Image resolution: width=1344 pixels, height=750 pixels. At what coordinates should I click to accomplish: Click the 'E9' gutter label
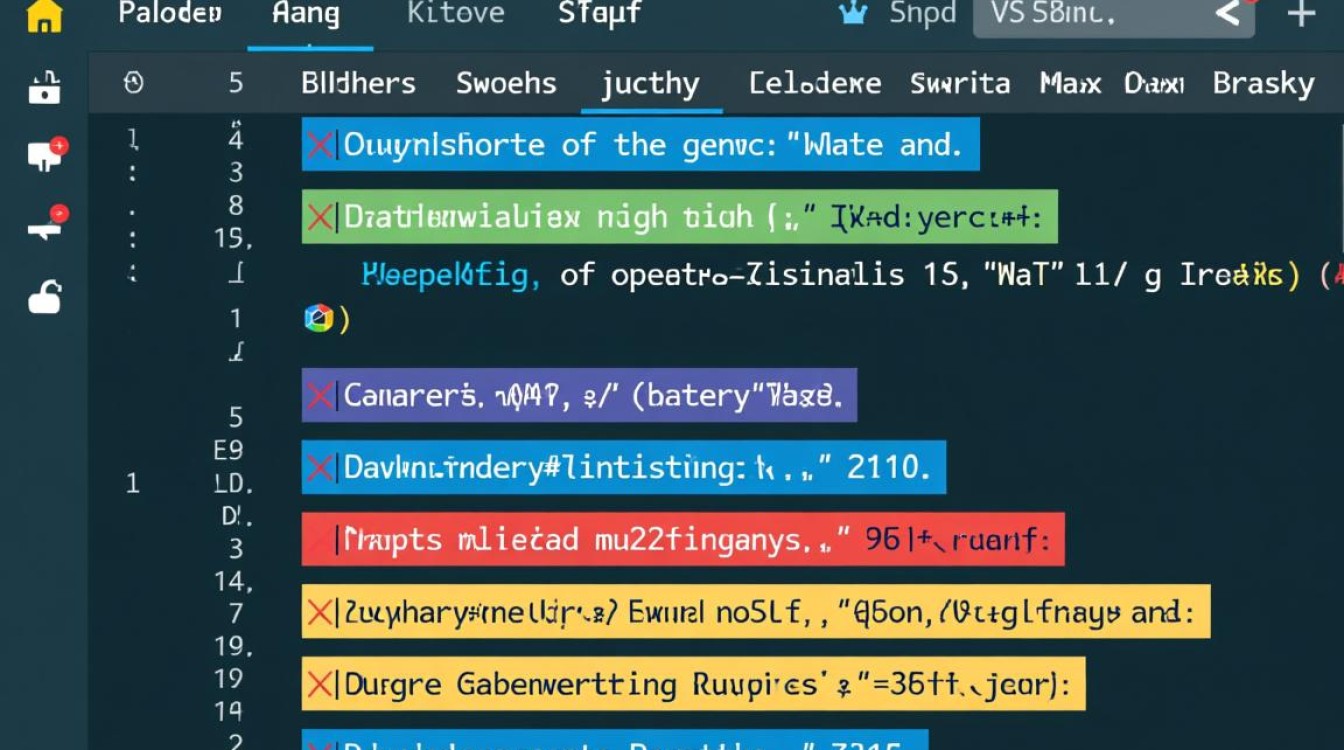point(228,450)
